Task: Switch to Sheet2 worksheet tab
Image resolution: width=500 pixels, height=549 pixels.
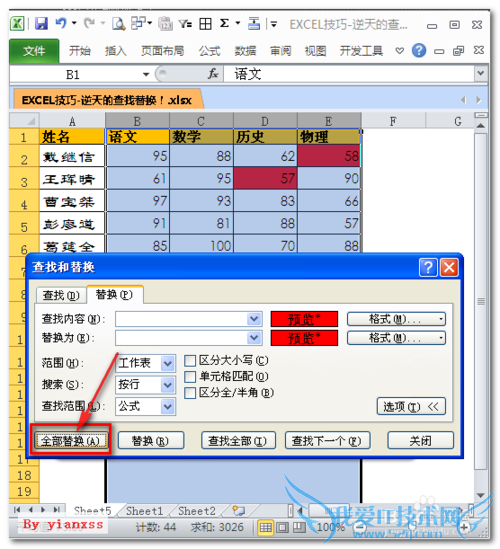Action: pyautogui.click(x=197, y=511)
